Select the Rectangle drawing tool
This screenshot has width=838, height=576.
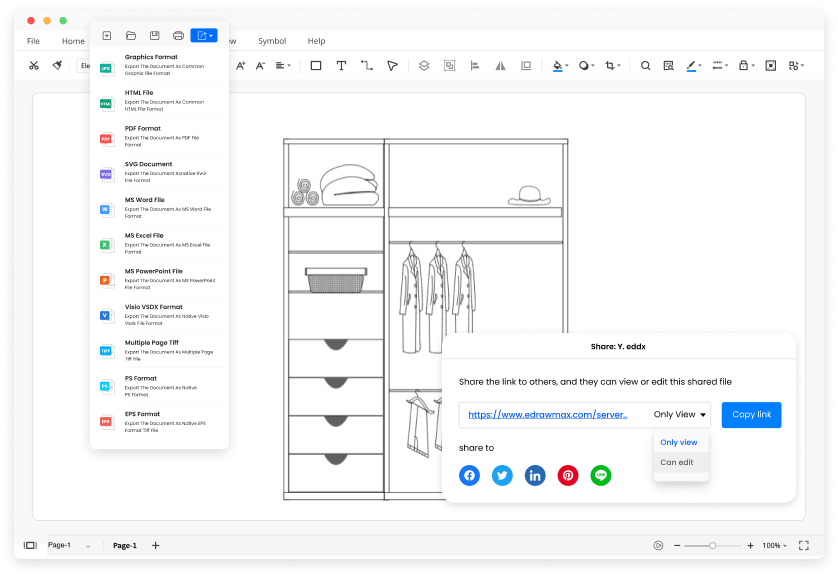point(313,65)
